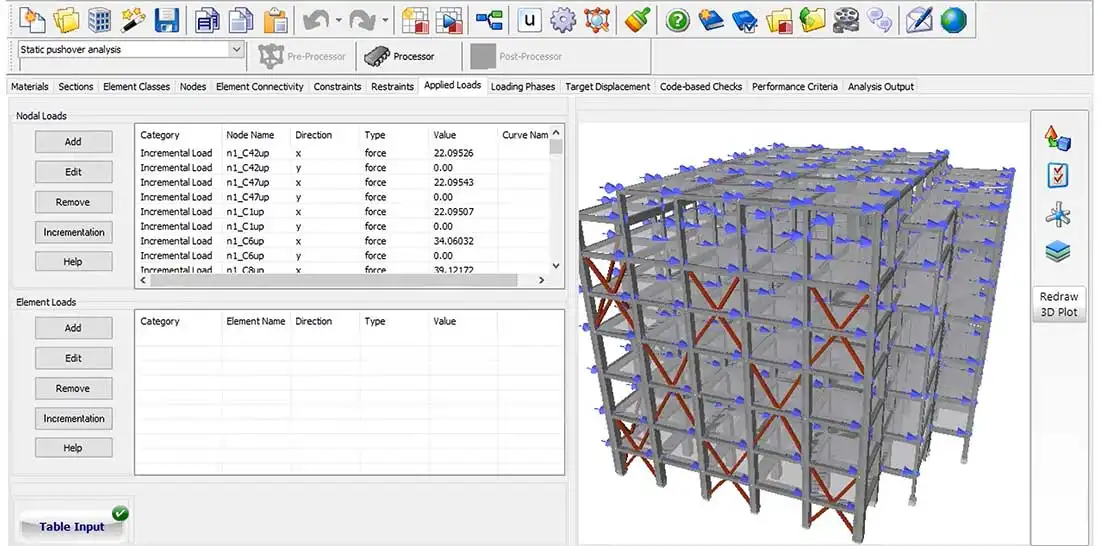Click Edit in Element Loads section

tap(73, 358)
